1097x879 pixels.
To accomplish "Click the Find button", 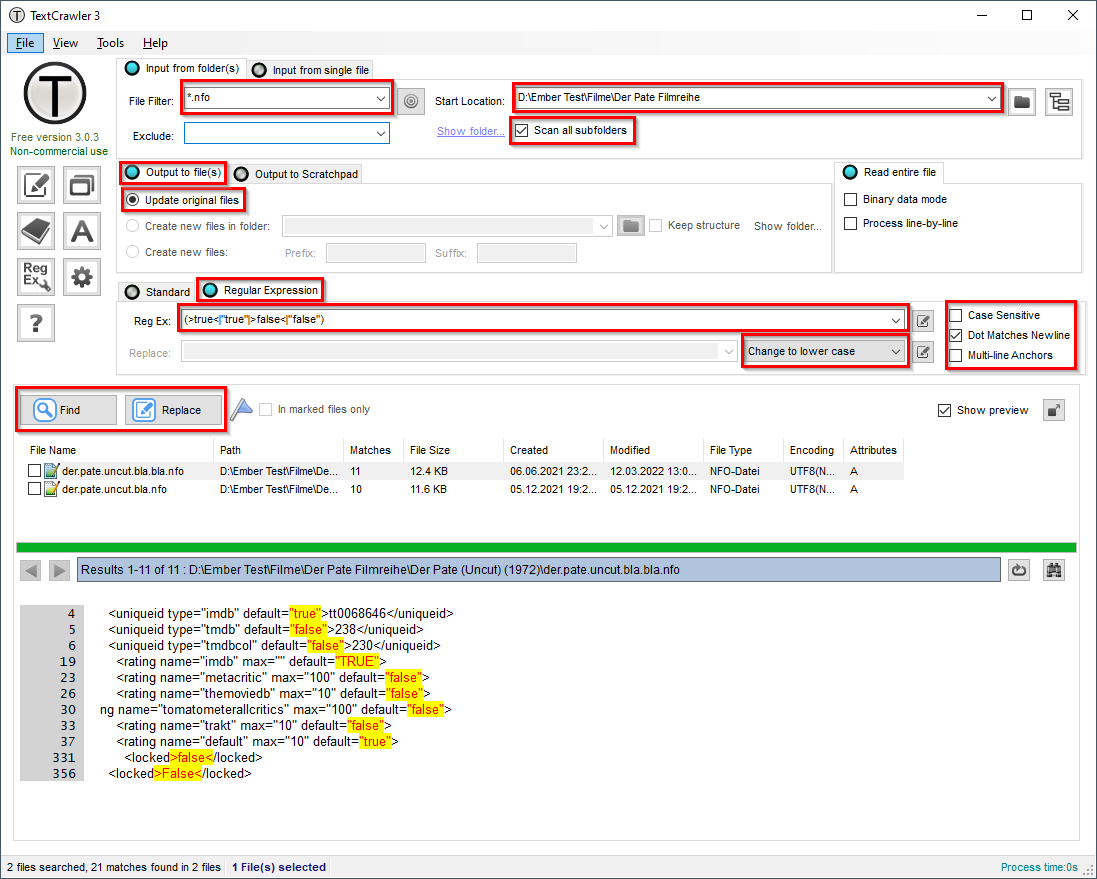I will 68,410.
